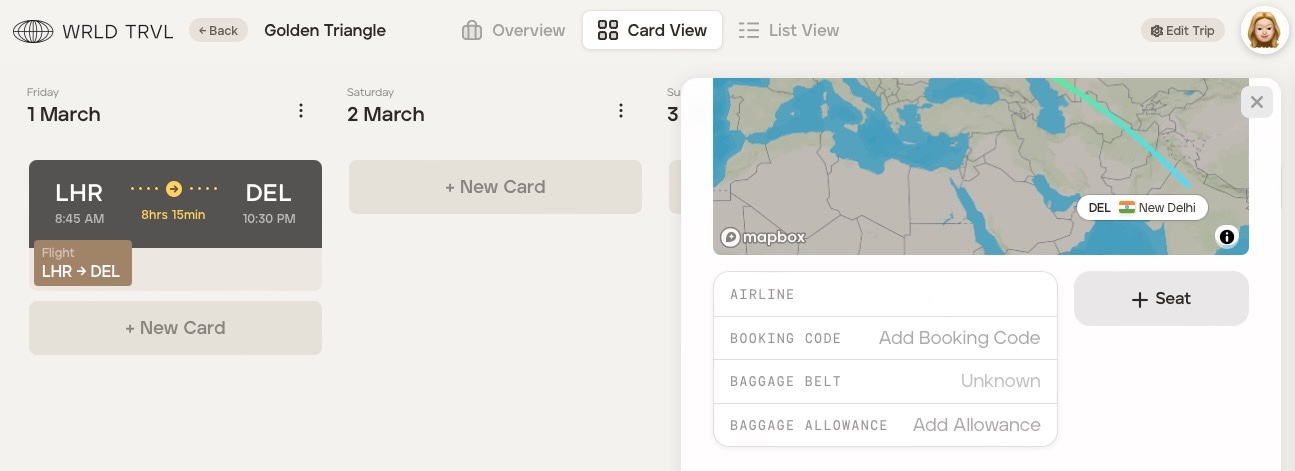Add new card under 1 March
Viewport: 1295px width, 471px height.
click(x=175, y=328)
